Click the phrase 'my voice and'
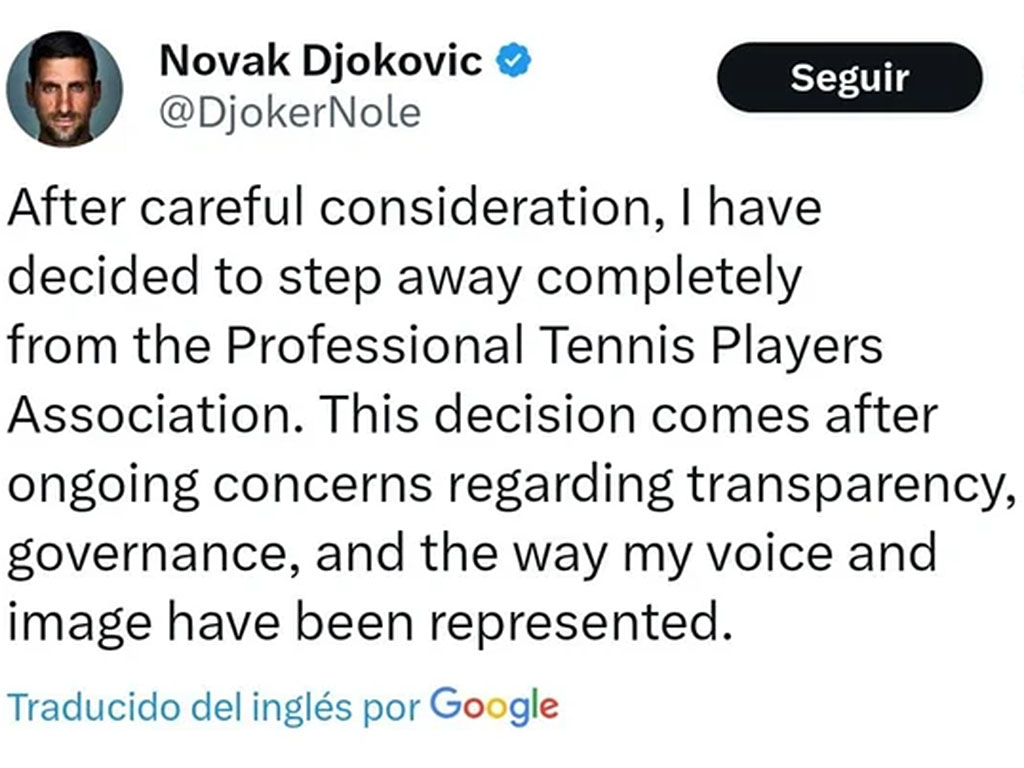Viewport: 1024px width, 768px height. (x=766, y=554)
